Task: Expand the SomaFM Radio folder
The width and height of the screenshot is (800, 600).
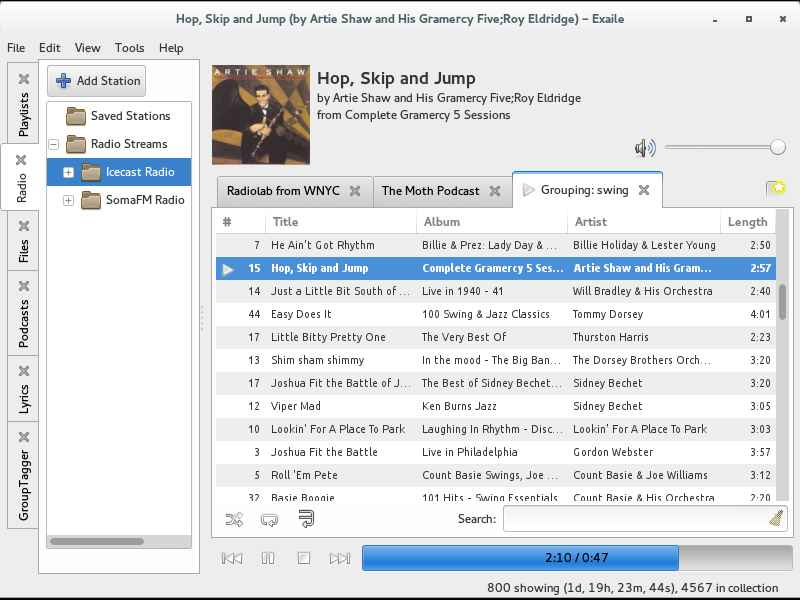Action: 68,200
